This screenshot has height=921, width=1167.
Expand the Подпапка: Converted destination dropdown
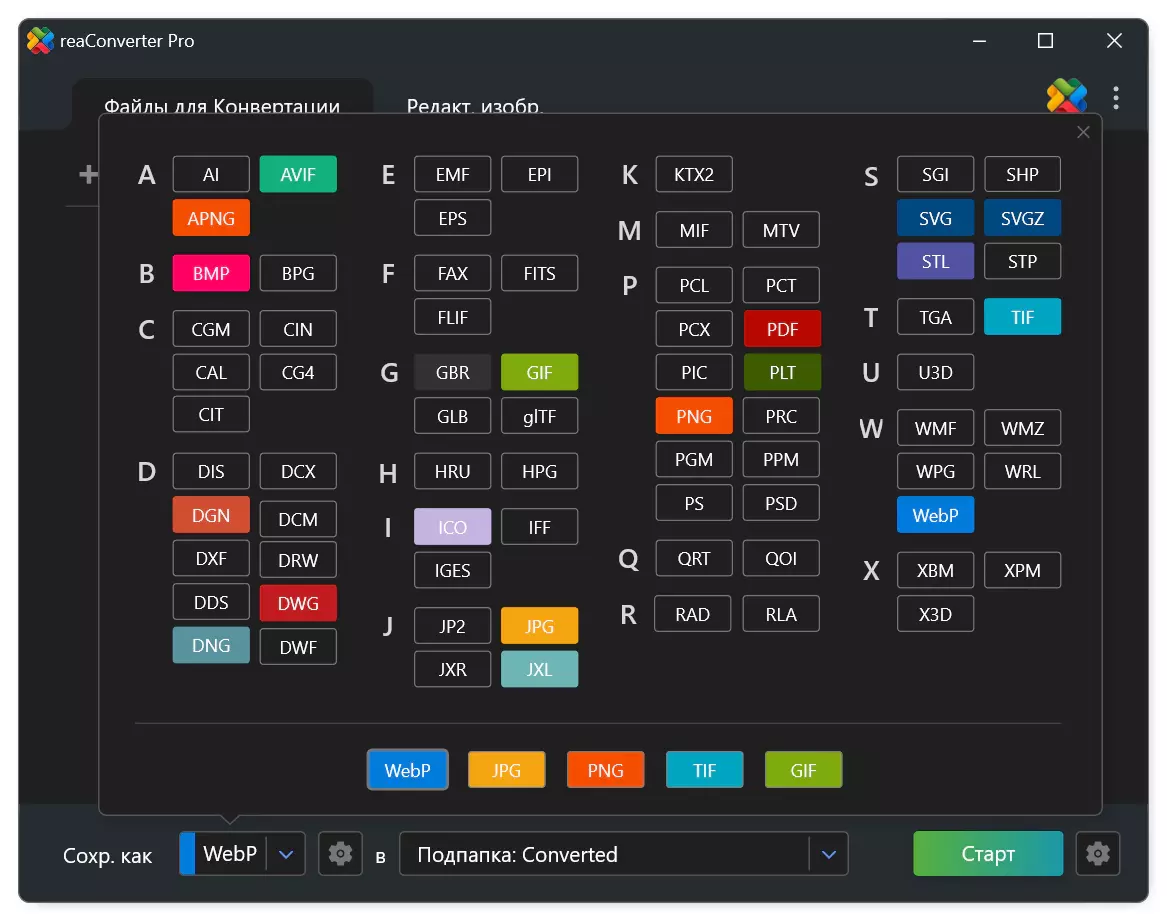click(828, 854)
